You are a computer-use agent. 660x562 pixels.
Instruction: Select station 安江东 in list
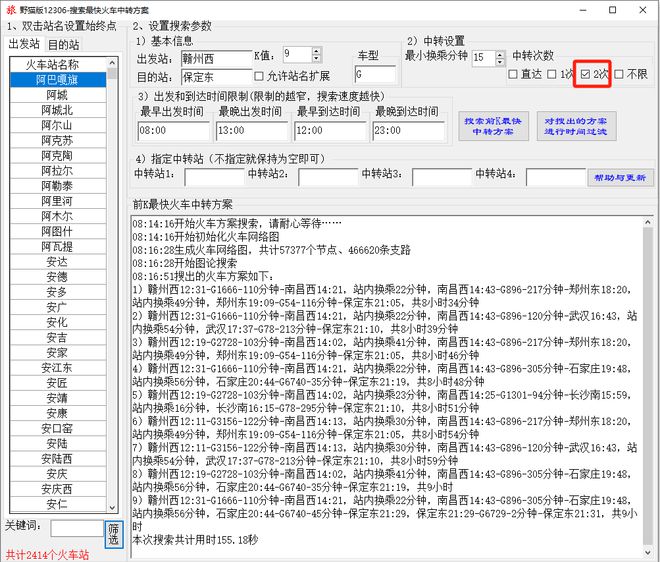(57, 368)
